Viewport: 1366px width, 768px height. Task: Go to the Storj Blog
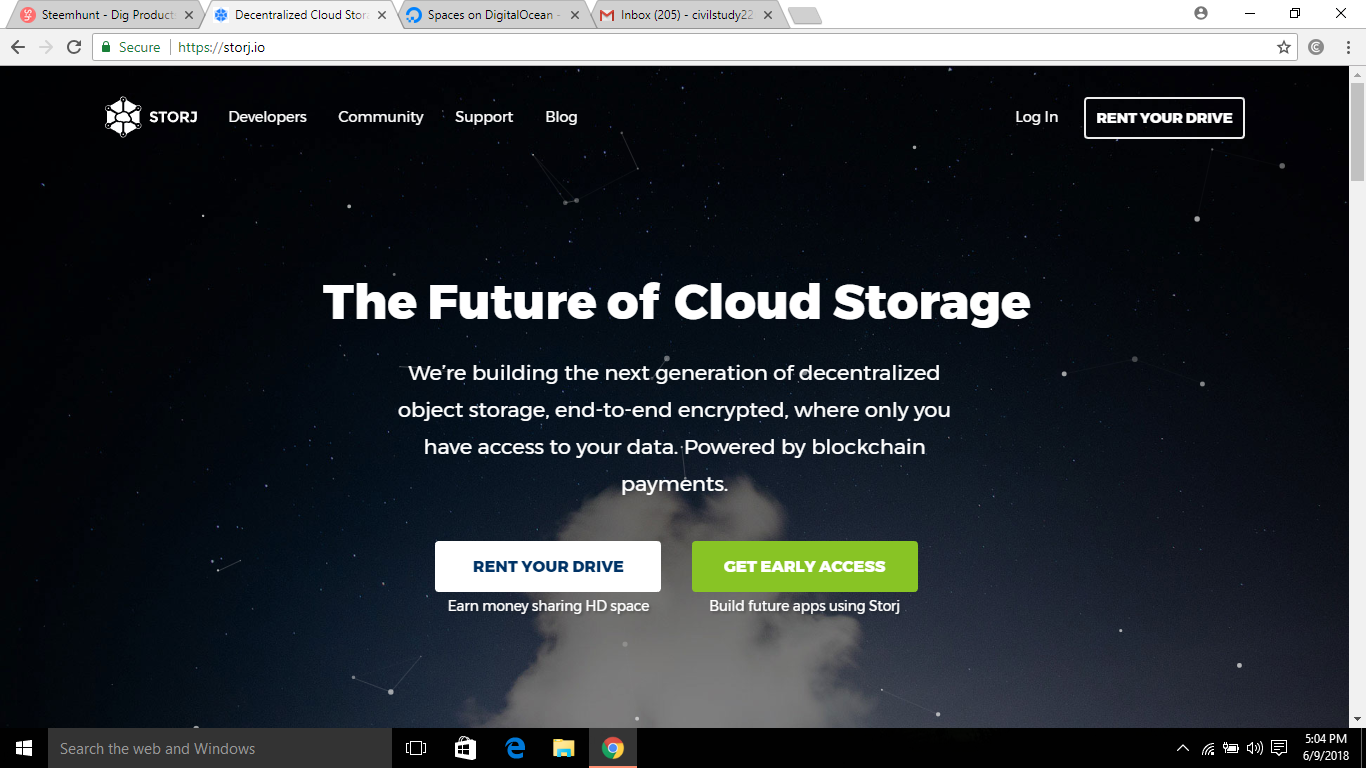click(x=561, y=117)
